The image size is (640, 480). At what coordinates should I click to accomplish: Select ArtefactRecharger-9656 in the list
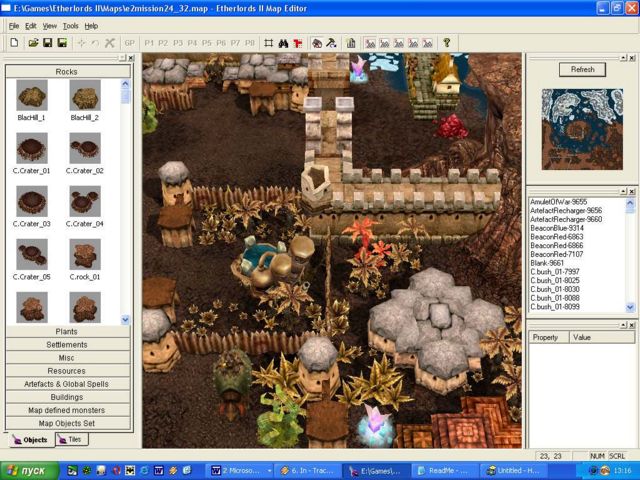[566, 211]
